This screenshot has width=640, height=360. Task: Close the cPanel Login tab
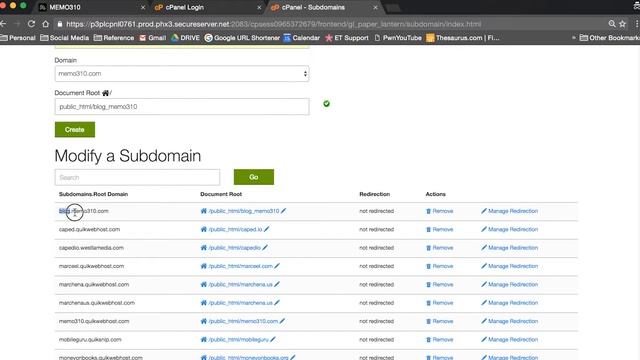[x=259, y=7]
